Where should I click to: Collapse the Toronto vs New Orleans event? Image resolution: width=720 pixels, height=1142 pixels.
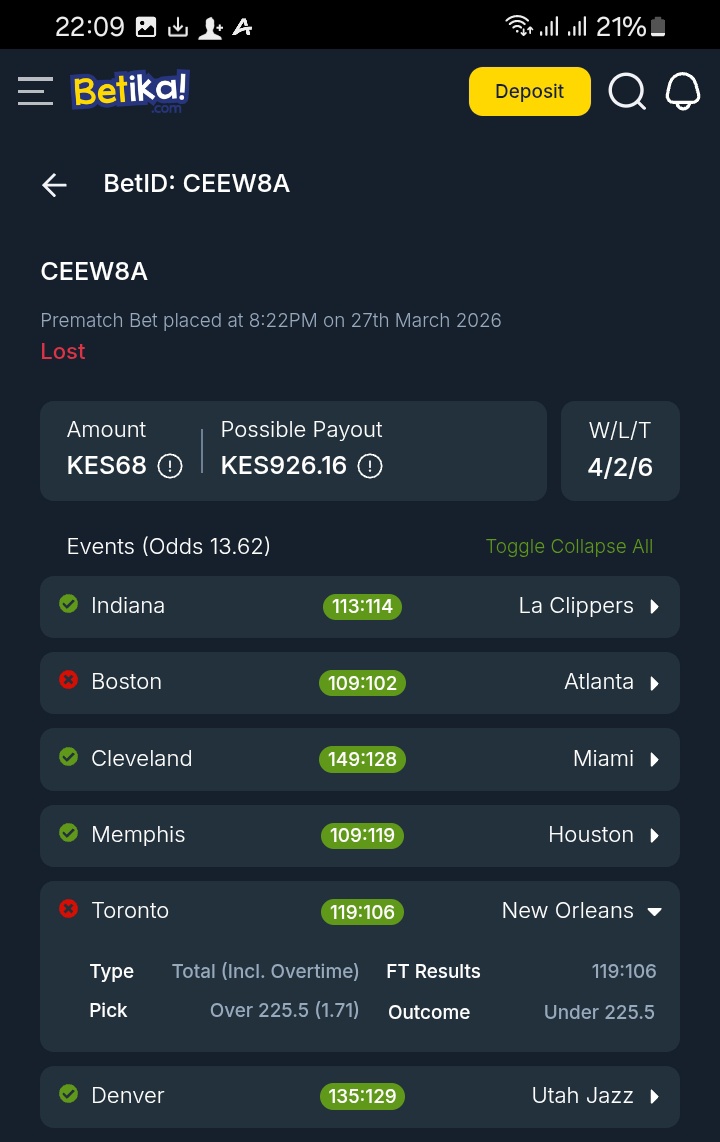click(655, 911)
